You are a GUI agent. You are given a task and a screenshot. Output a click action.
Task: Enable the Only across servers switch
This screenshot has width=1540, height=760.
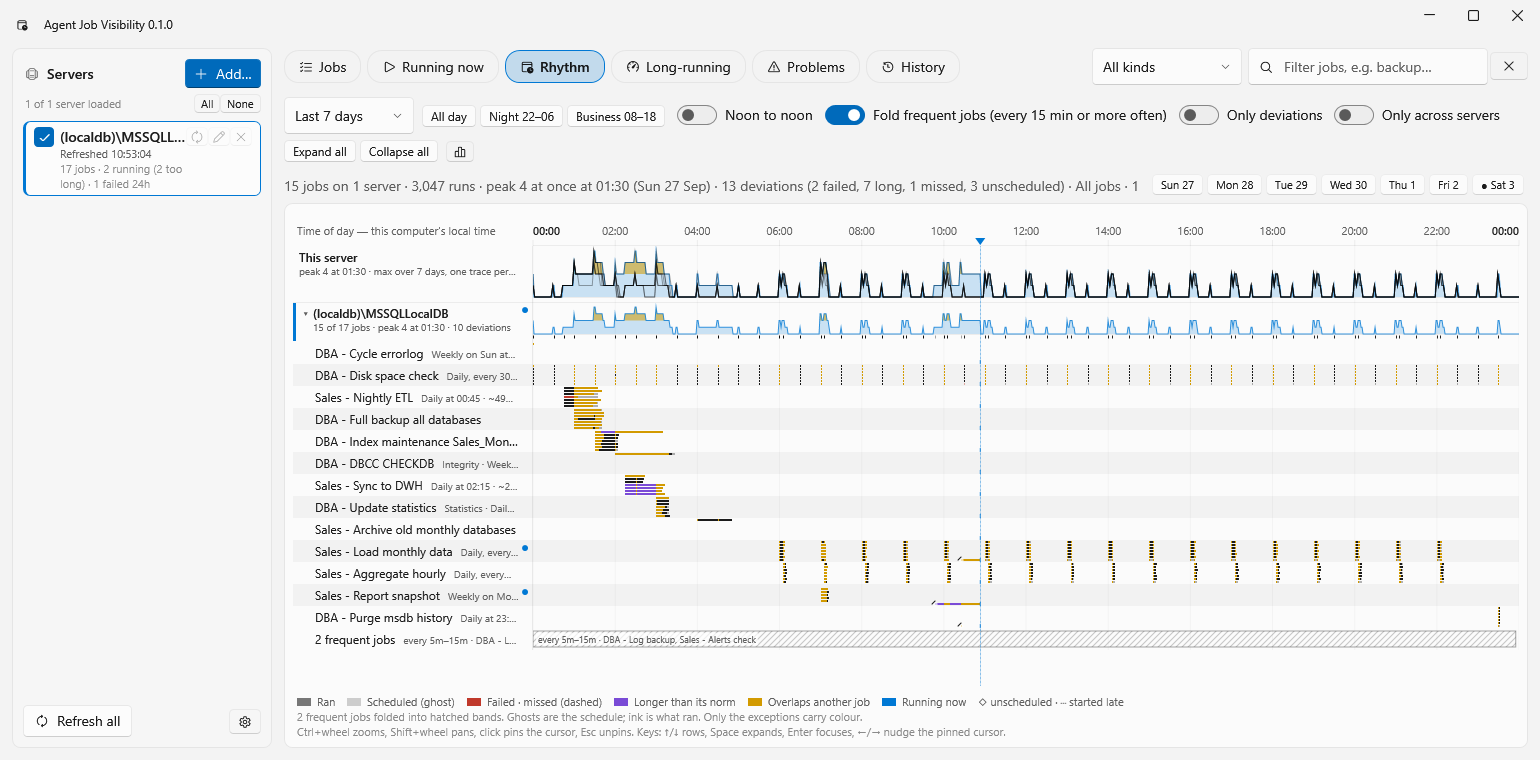1354,115
